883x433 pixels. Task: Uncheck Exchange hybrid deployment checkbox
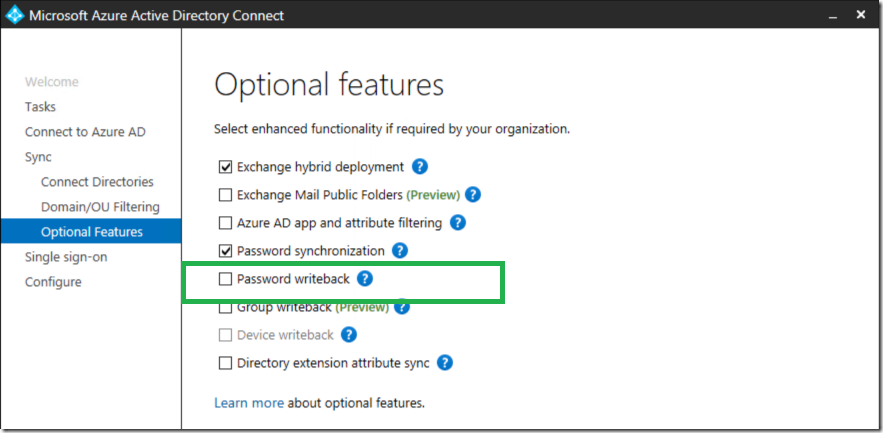click(x=225, y=167)
